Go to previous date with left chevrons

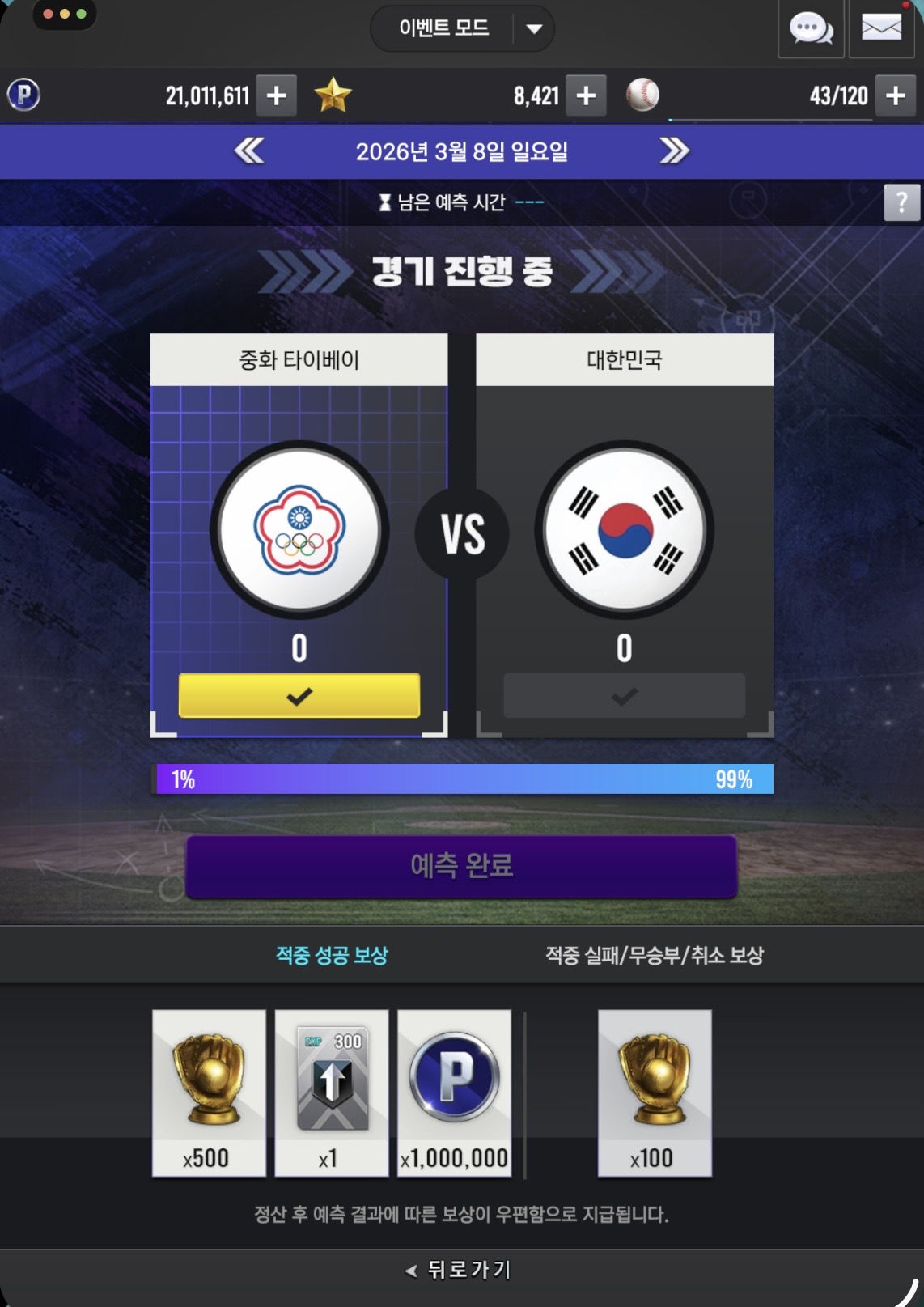[249, 151]
